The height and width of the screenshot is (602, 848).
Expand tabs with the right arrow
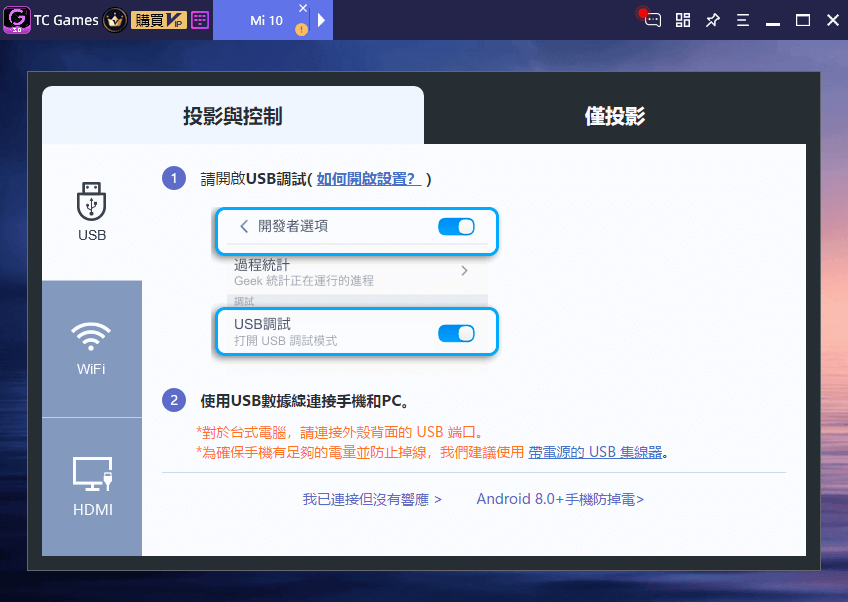pyautogui.click(x=322, y=21)
